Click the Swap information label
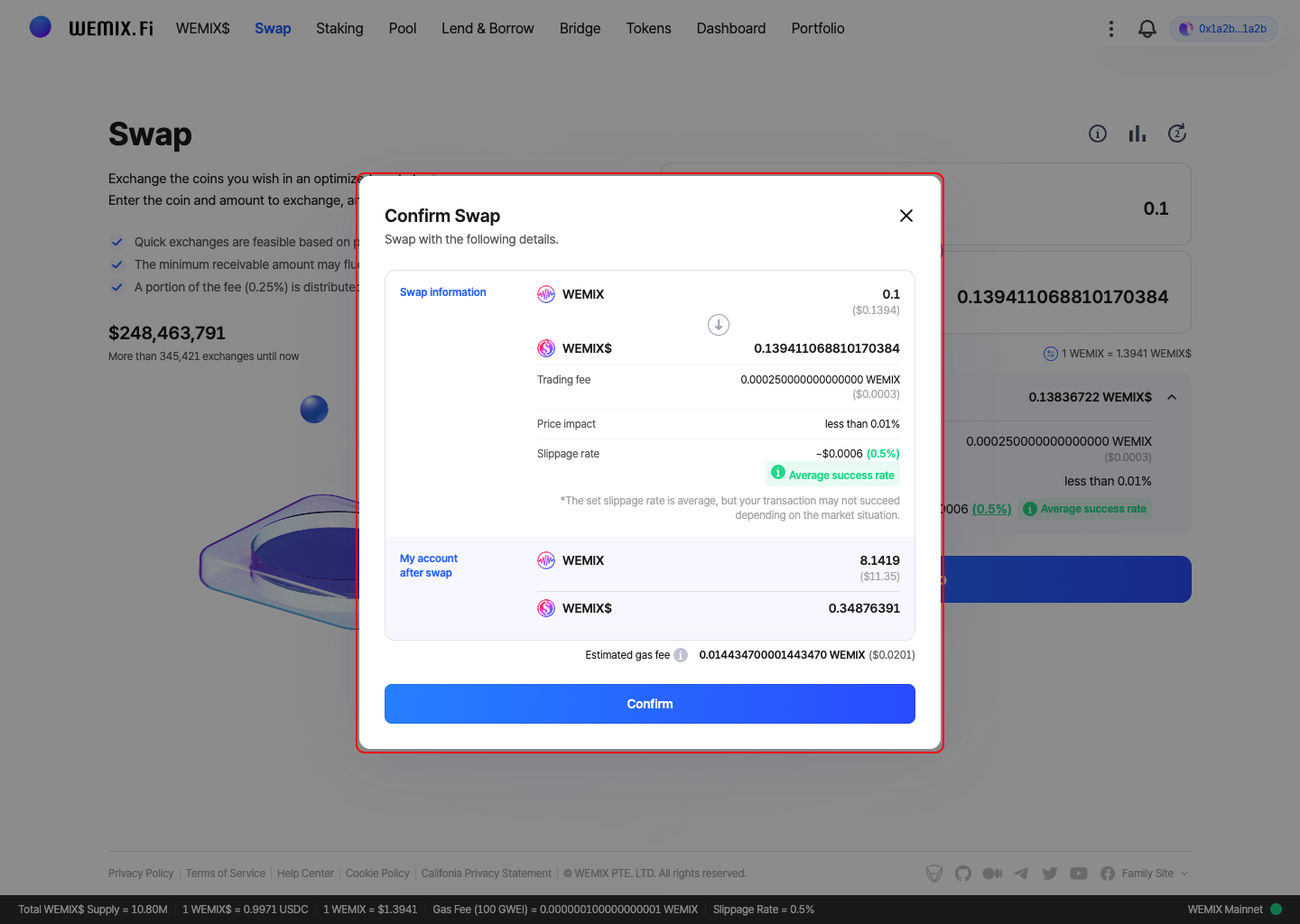 pos(443,292)
